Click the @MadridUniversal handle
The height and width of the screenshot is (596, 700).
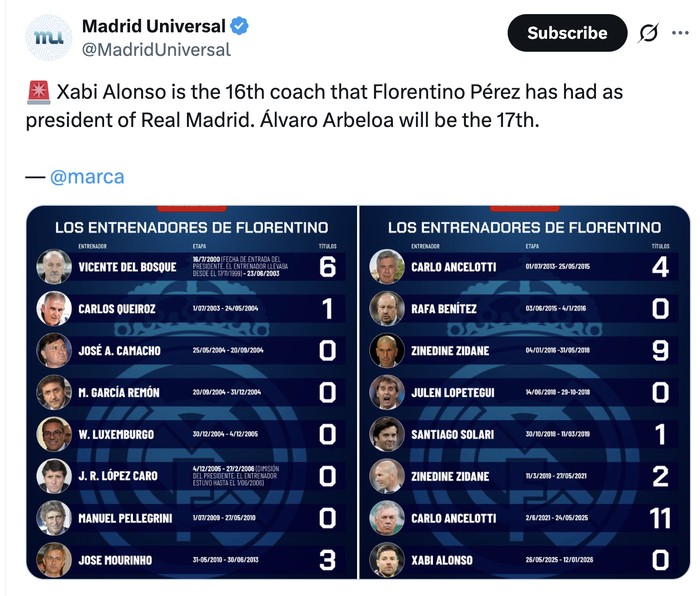(x=156, y=49)
